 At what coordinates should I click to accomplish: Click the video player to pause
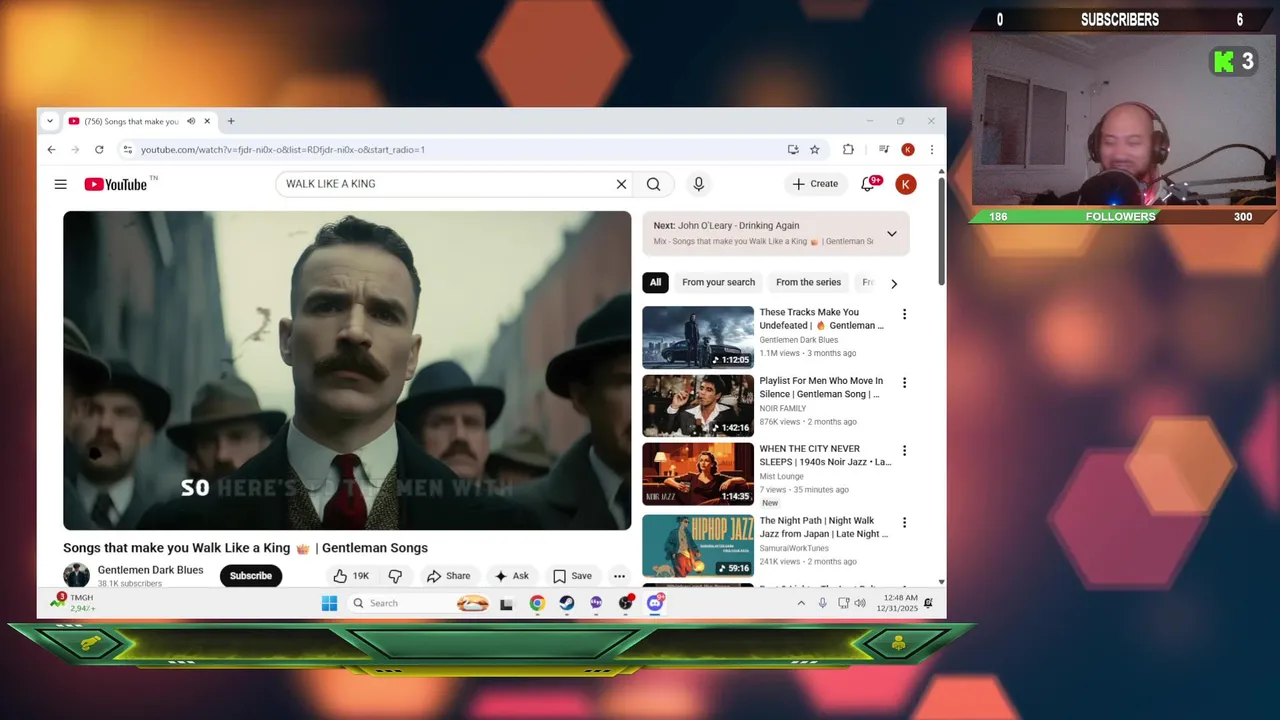click(347, 370)
